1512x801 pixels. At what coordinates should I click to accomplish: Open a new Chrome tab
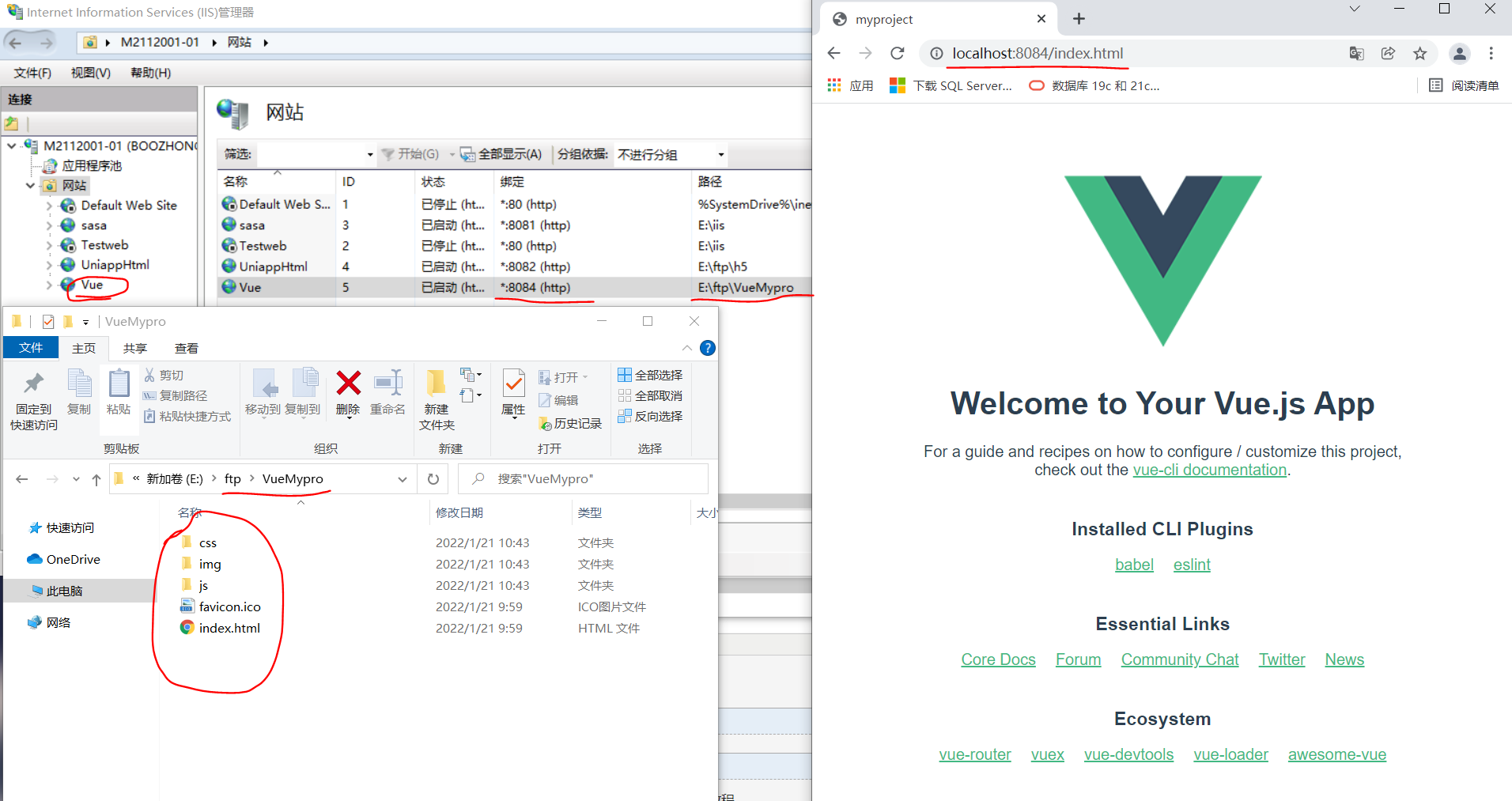(x=1079, y=19)
